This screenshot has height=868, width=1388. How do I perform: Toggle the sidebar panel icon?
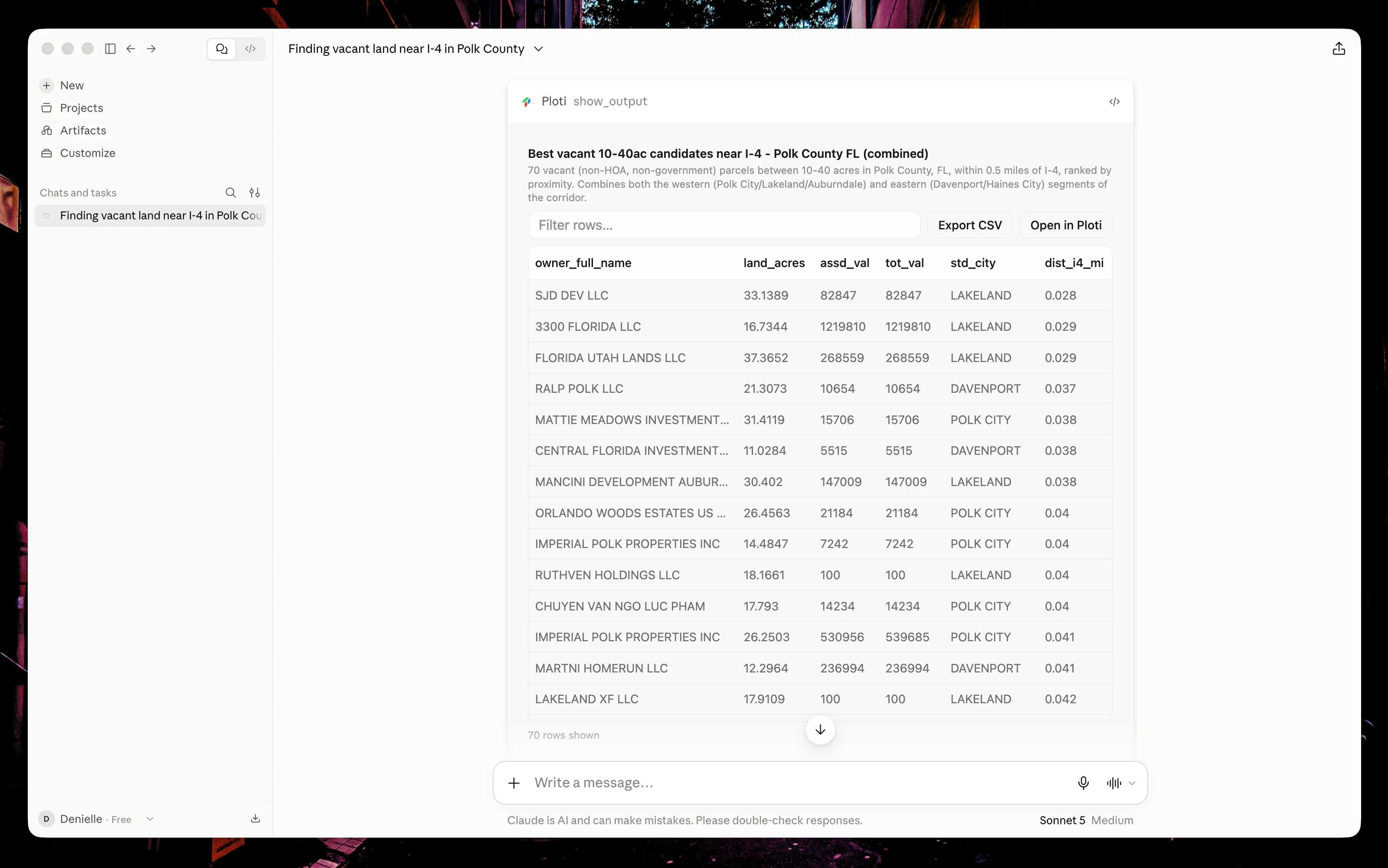[110, 49]
